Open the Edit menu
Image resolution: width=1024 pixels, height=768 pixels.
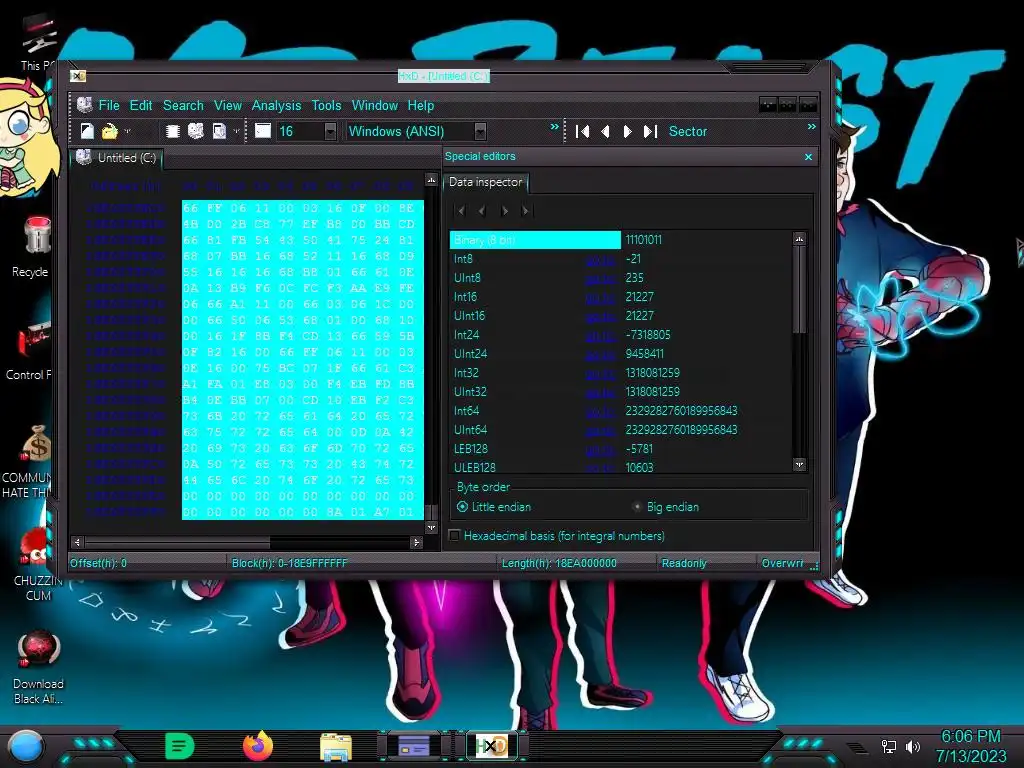pos(140,105)
